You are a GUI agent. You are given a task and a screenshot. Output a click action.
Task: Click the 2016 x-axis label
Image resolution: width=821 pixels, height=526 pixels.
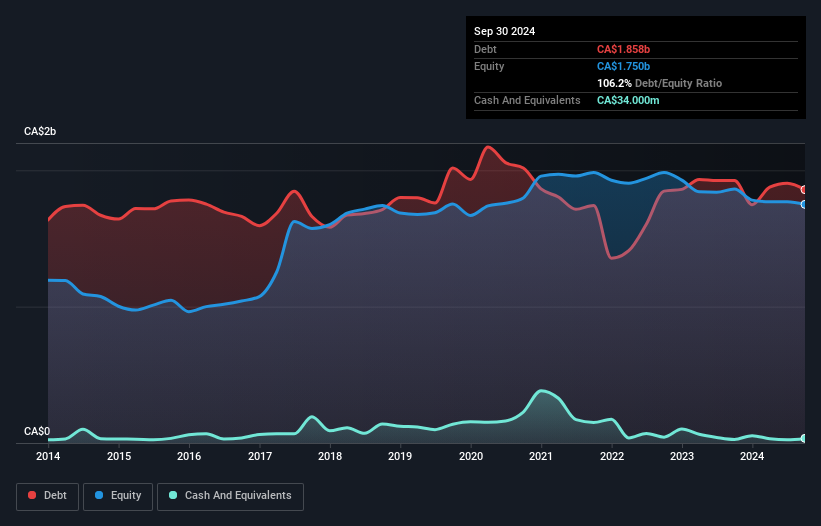point(189,456)
